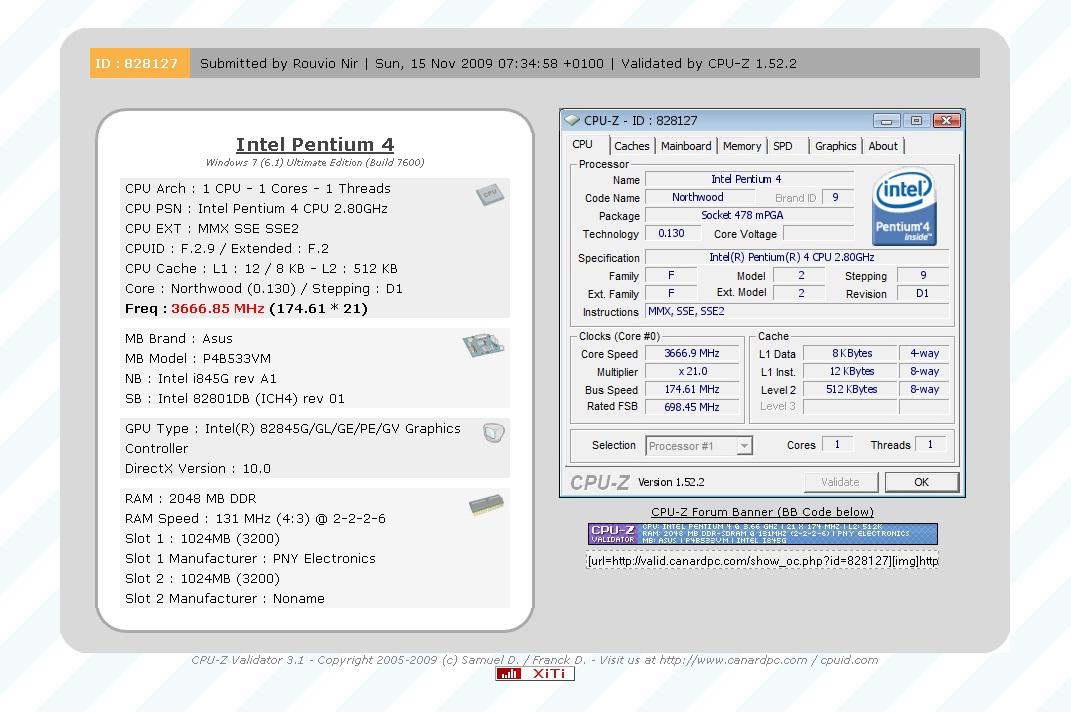
Task: Click the Multiplier value x 21.0
Action: [691, 371]
